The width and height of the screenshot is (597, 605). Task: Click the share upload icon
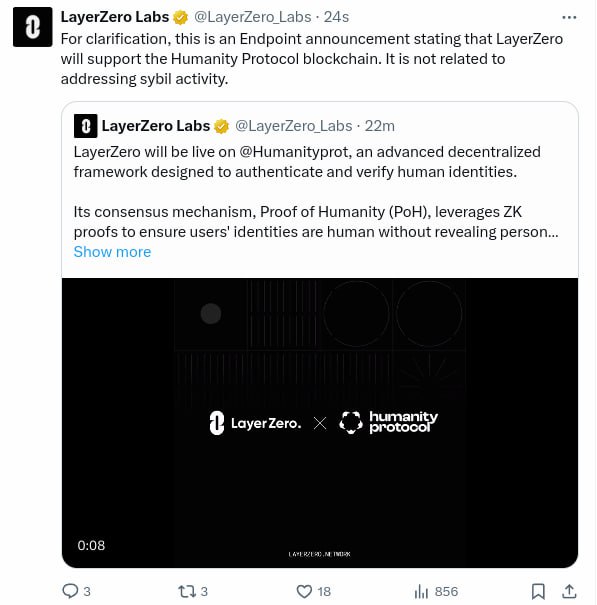pyautogui.click(x=569, y=591)
